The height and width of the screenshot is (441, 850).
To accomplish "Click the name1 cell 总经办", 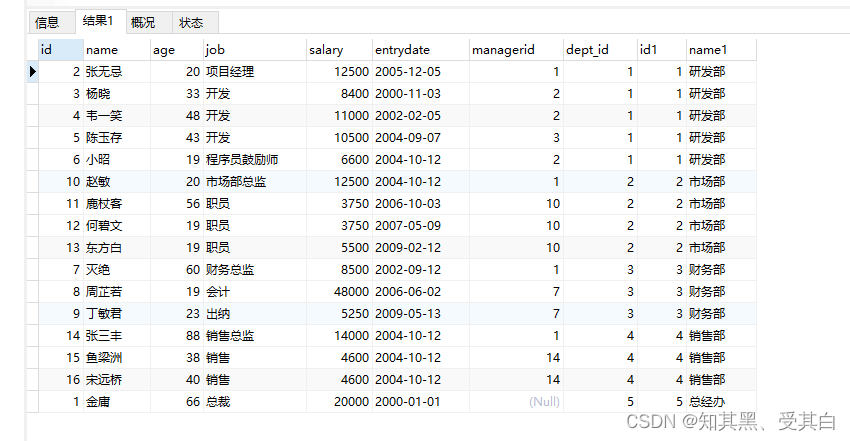I will (x=721, y=402).
